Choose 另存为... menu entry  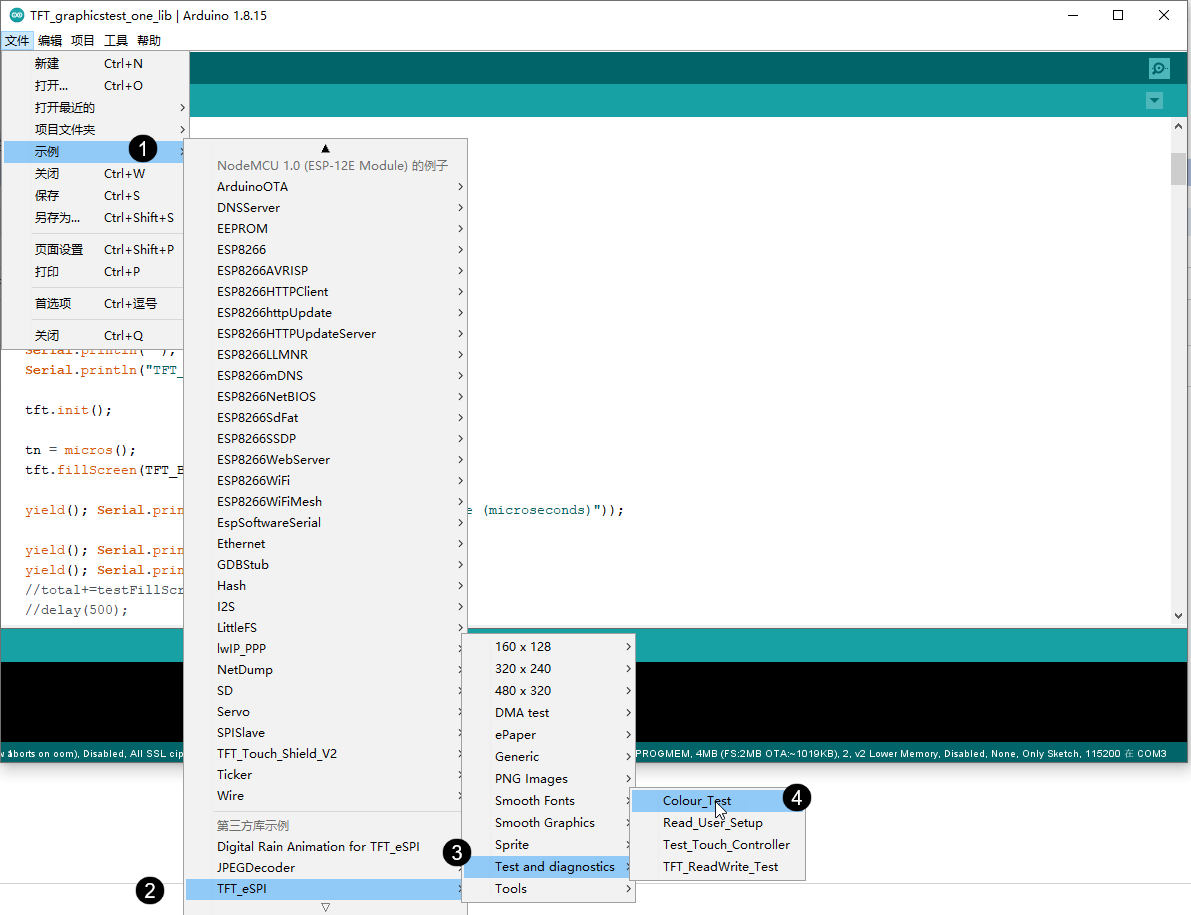pos(94,218)
